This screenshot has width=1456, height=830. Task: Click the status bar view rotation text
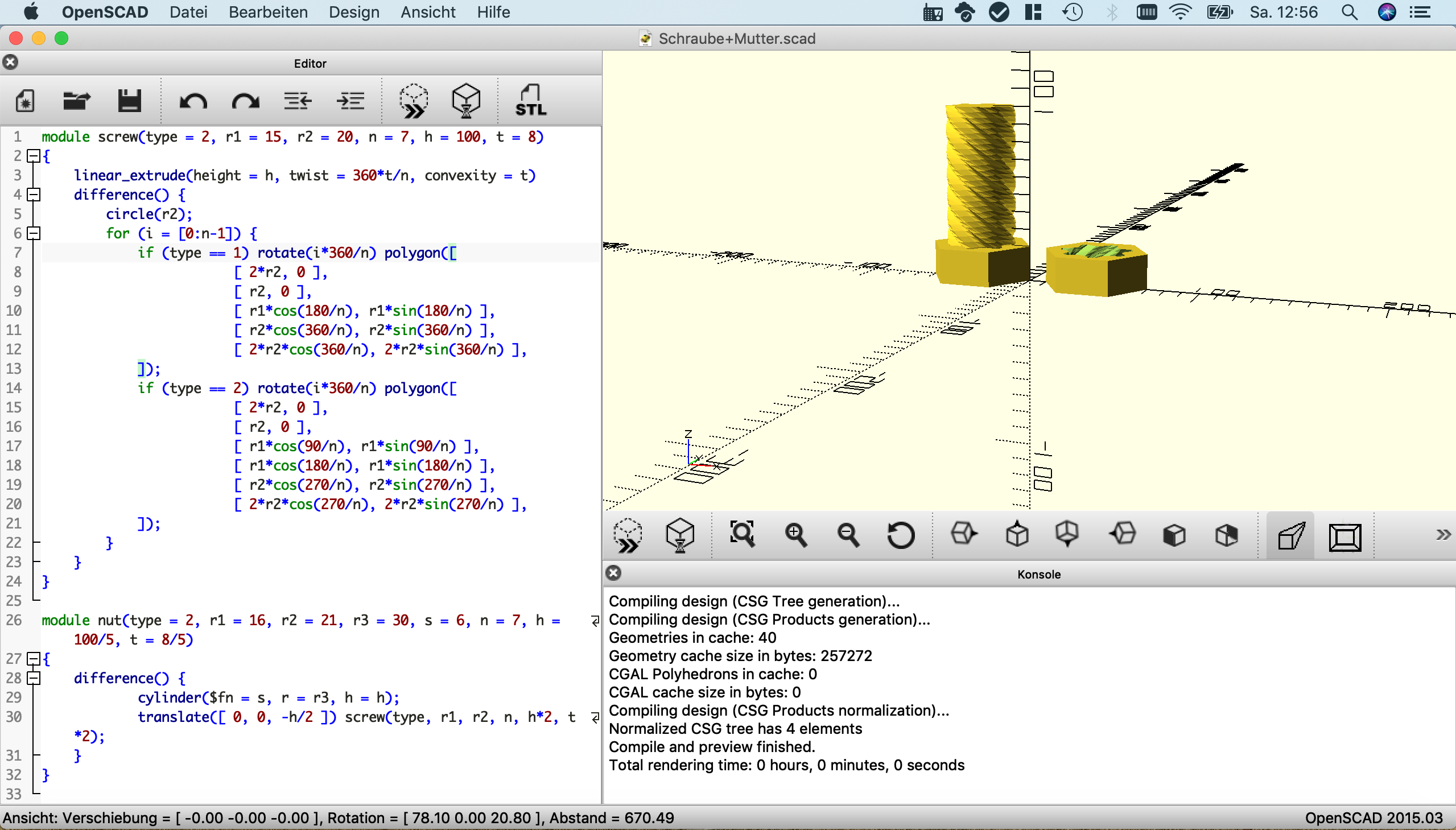(432, 818)
